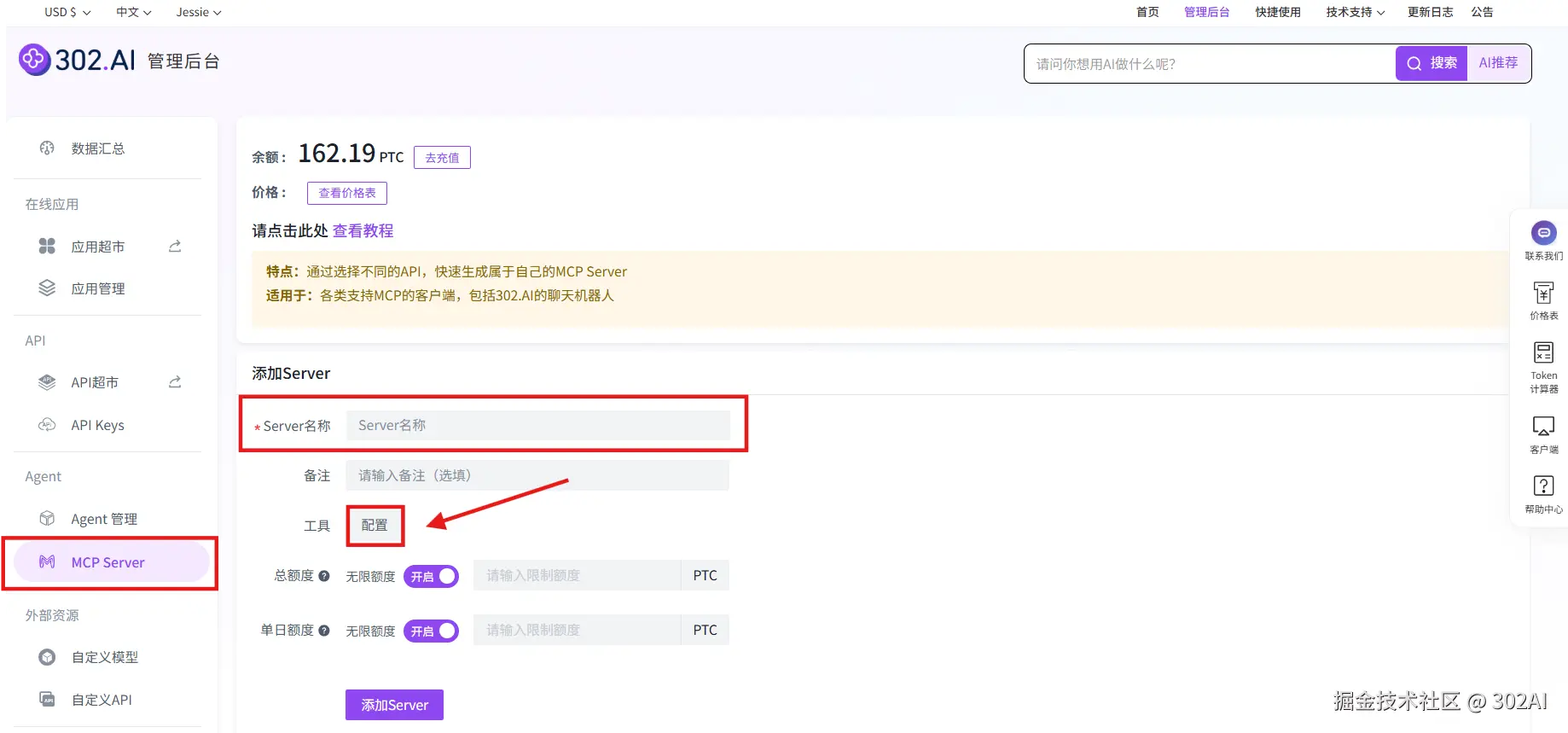Focus the AI search box 请问你想用AI做什么呢

[x=1210, y=64]
